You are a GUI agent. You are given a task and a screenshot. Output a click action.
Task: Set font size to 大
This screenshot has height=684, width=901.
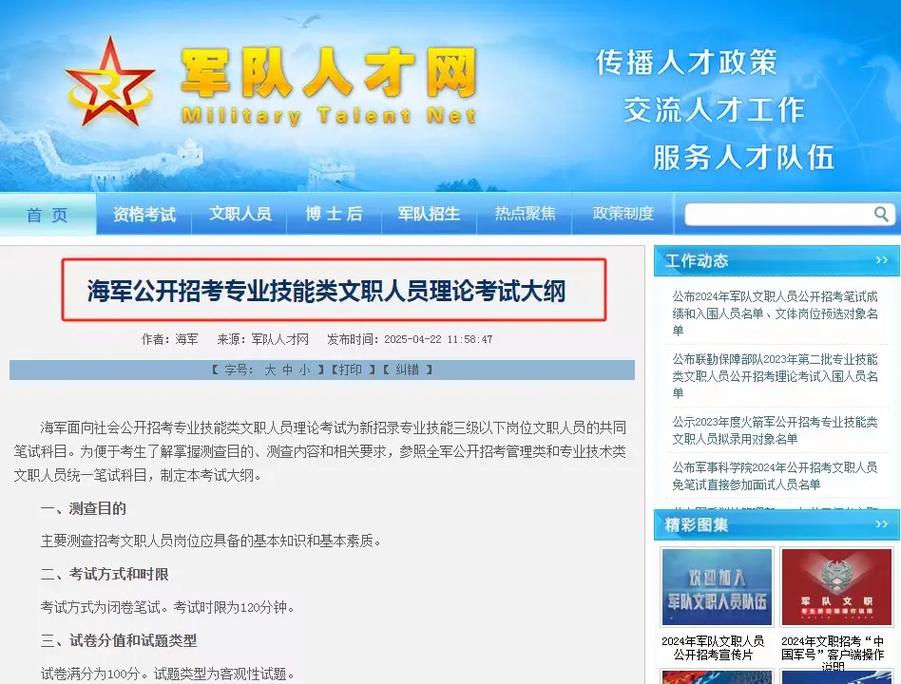[269, 370]
